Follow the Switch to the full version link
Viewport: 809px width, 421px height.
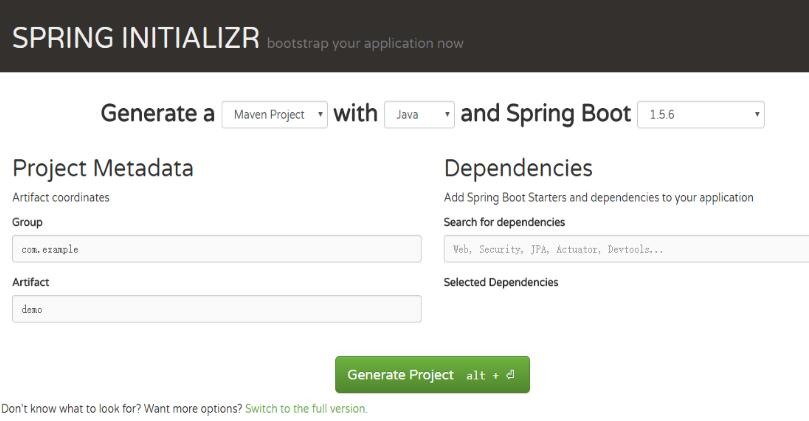306,409
